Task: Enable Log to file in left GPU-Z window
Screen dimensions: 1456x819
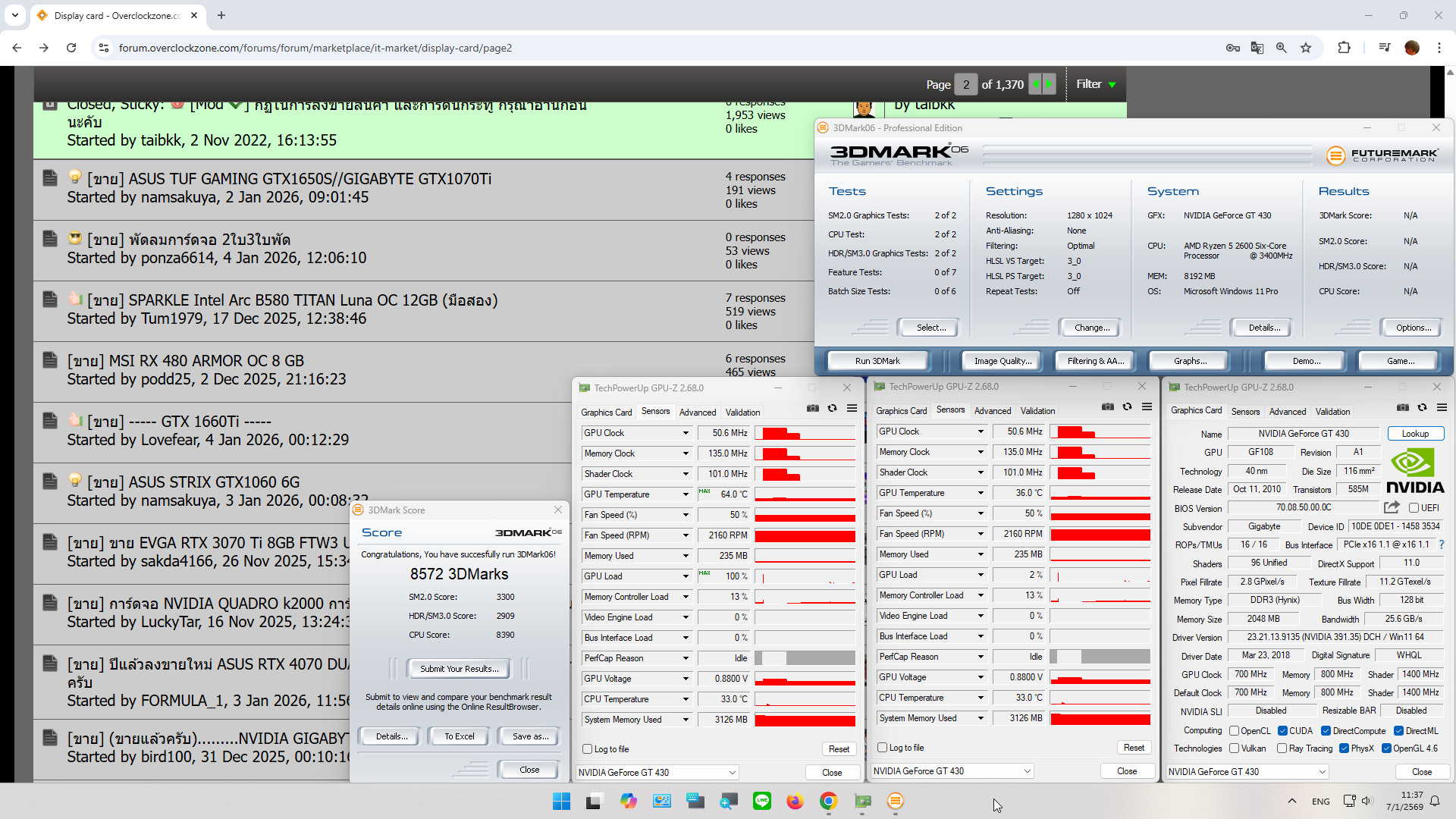Action: click(587, 749)
